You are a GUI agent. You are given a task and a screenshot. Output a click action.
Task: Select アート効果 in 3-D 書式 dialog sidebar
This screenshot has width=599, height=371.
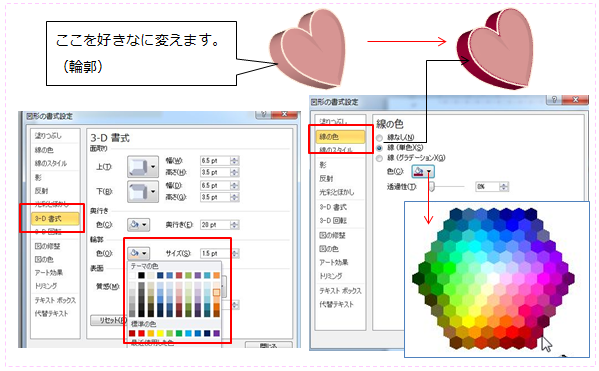pyautogui.click(x=49, y=272)
